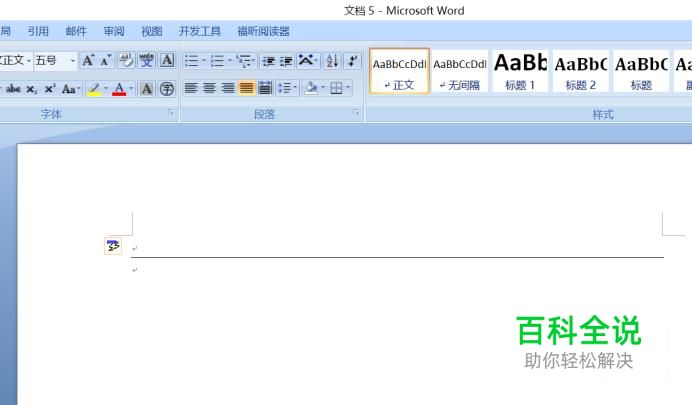Switch to the 福昕阅读器 tab

[x=263, y=31]
